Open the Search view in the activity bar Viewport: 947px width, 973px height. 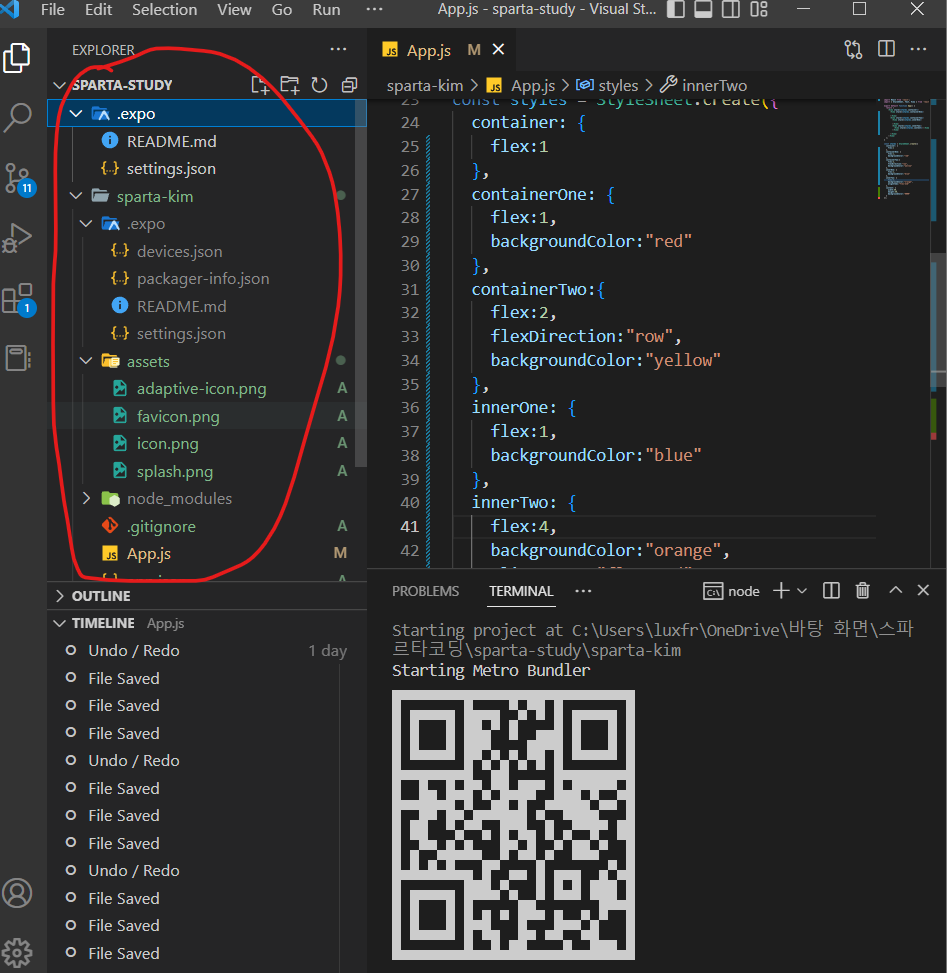point(17,117)
